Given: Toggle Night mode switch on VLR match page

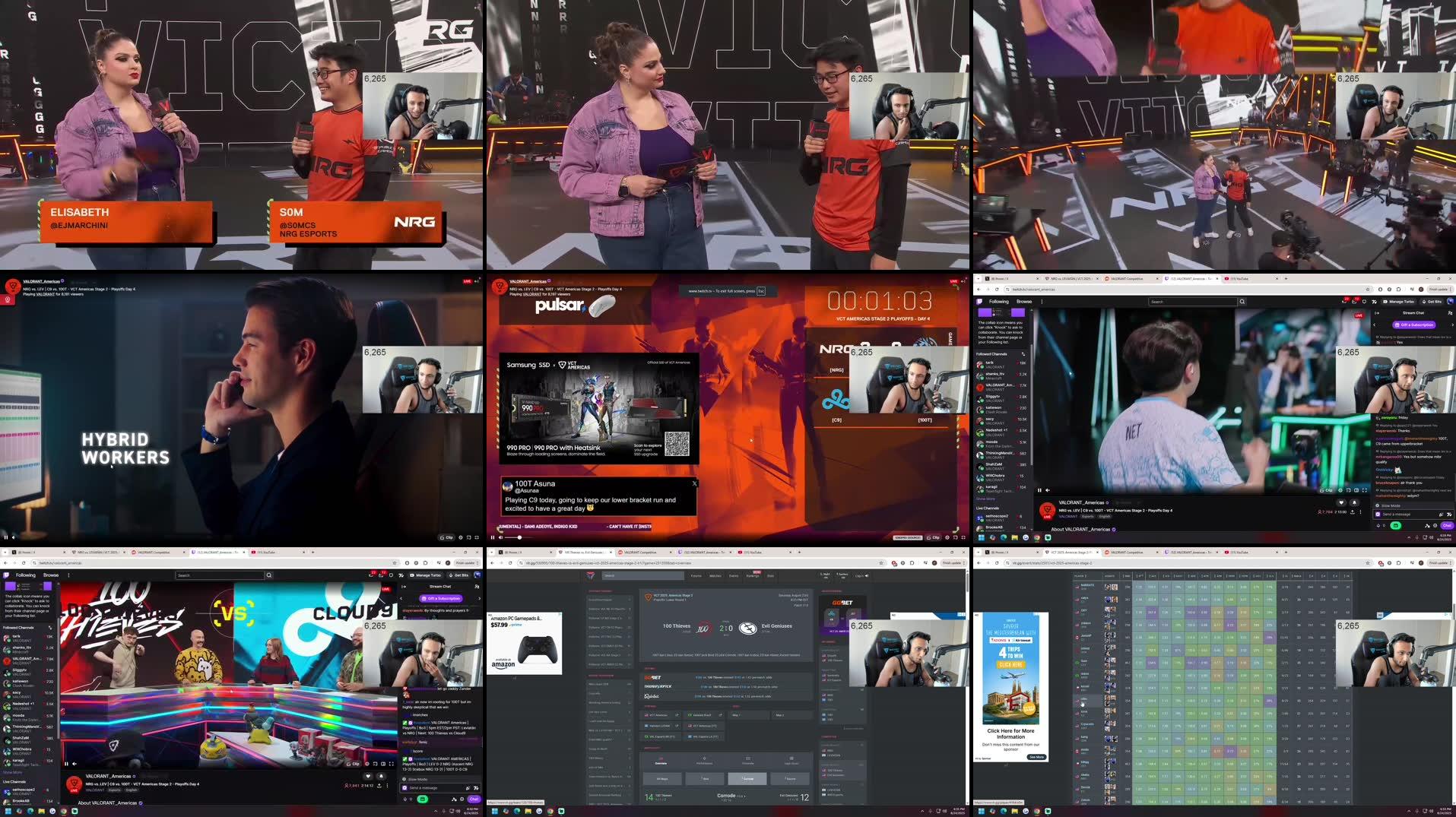Looking at the screenshot, I should (825, 575).
